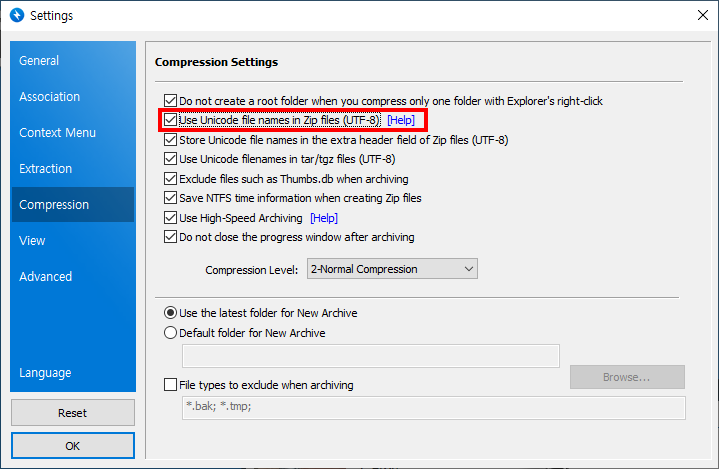The image size is (719, 469).
Task: Open Help link for Unicode file names
Action: tap(400, 121)
